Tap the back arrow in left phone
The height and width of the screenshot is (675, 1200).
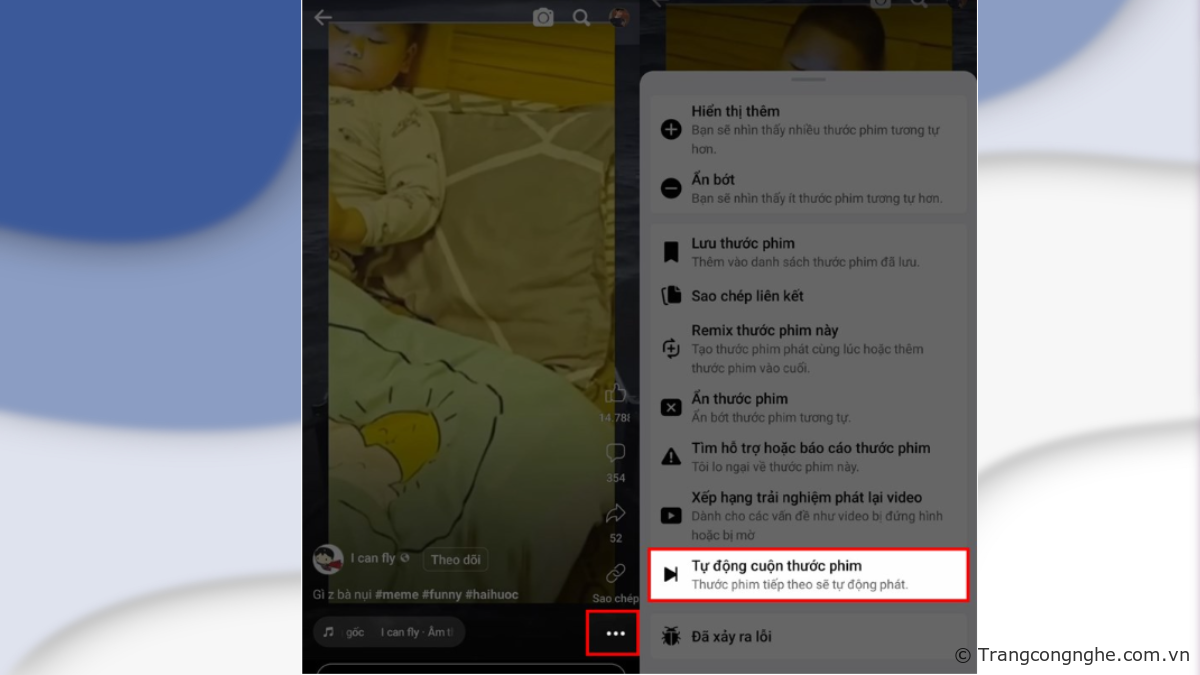[323, 18]
